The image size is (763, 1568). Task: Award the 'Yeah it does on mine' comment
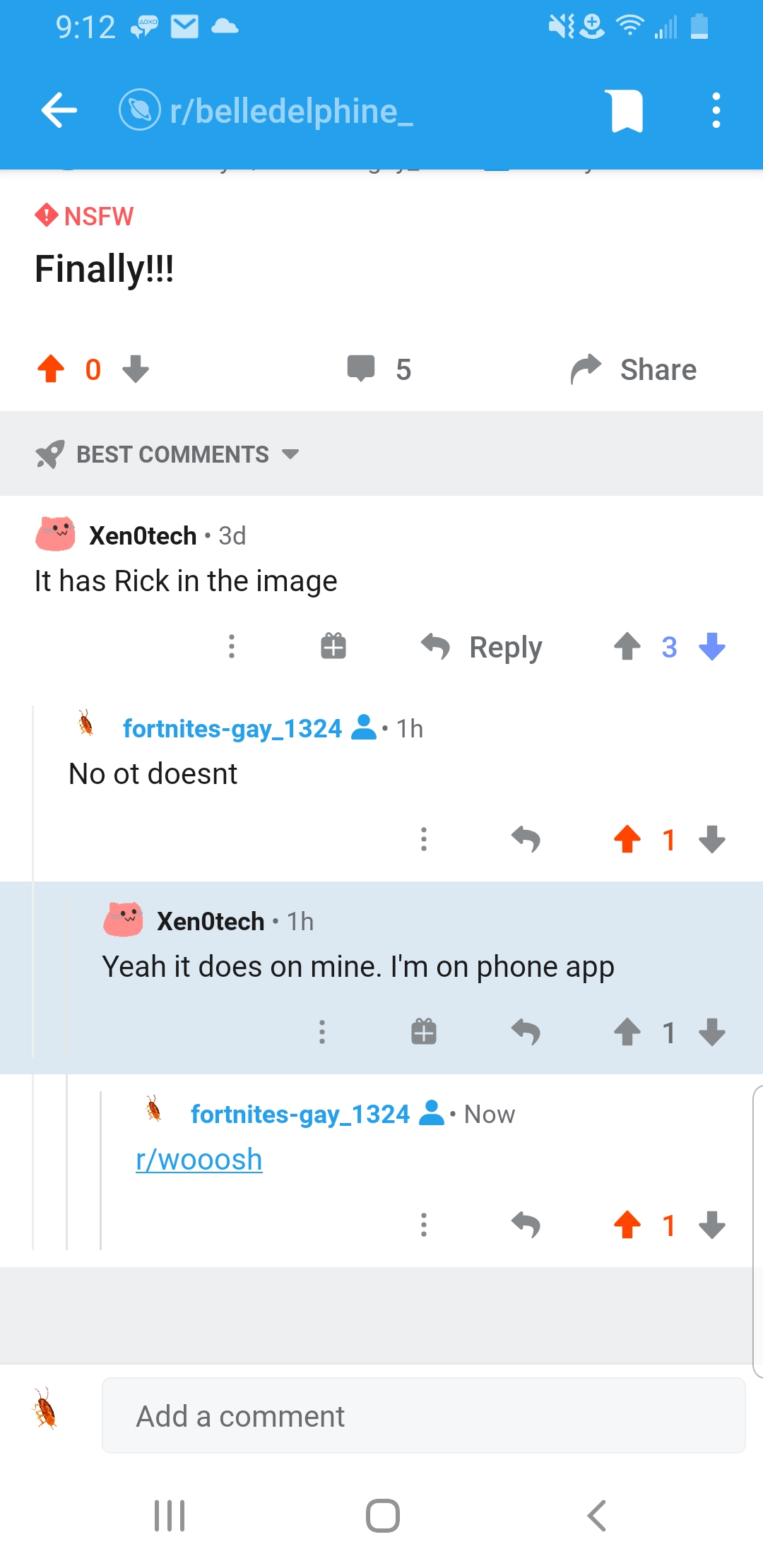[424, 1032]
